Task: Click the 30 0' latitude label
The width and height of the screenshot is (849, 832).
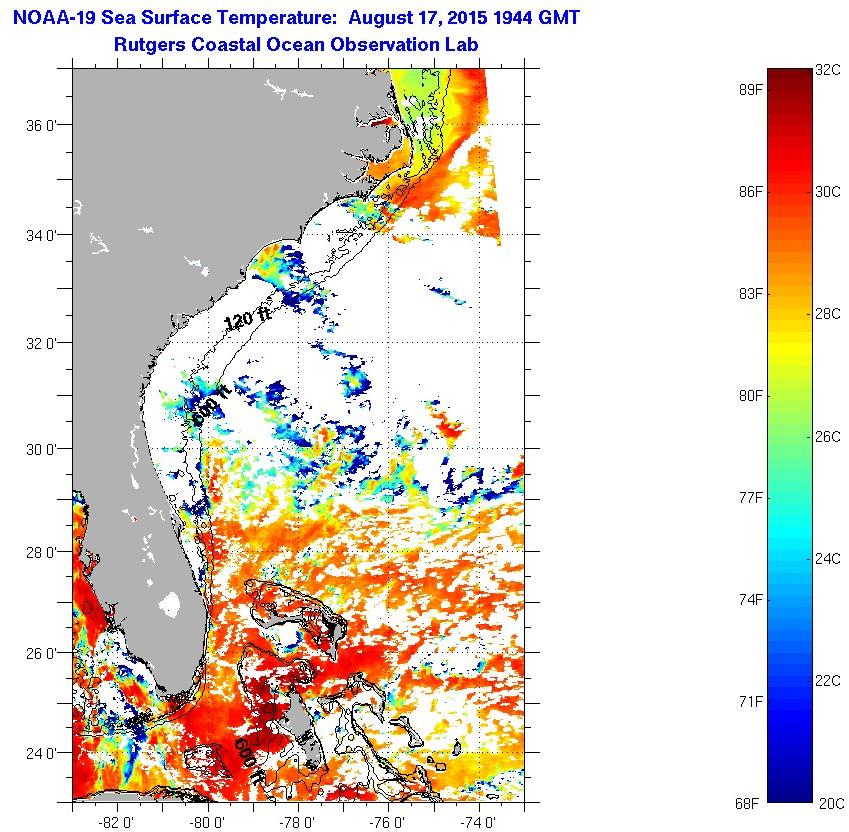Action: [x=41, y=450]
